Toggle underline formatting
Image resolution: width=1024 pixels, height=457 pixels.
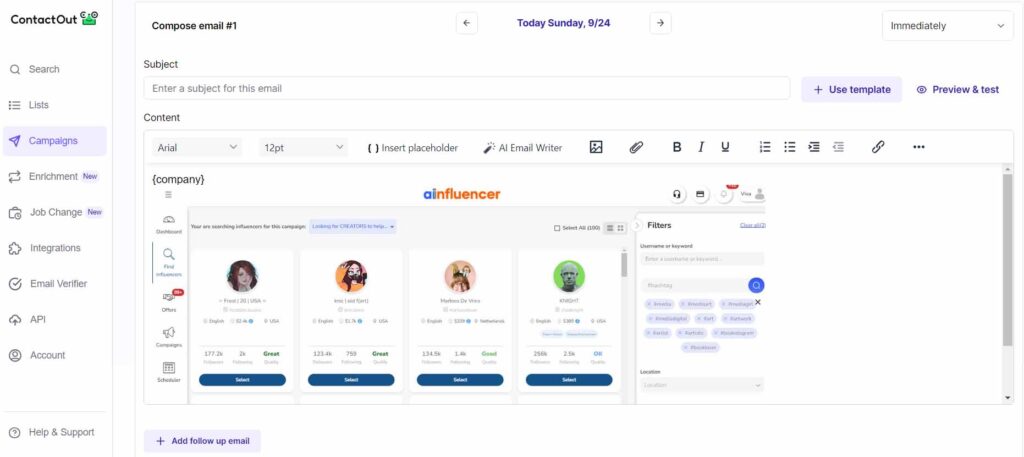click(725, 148)
